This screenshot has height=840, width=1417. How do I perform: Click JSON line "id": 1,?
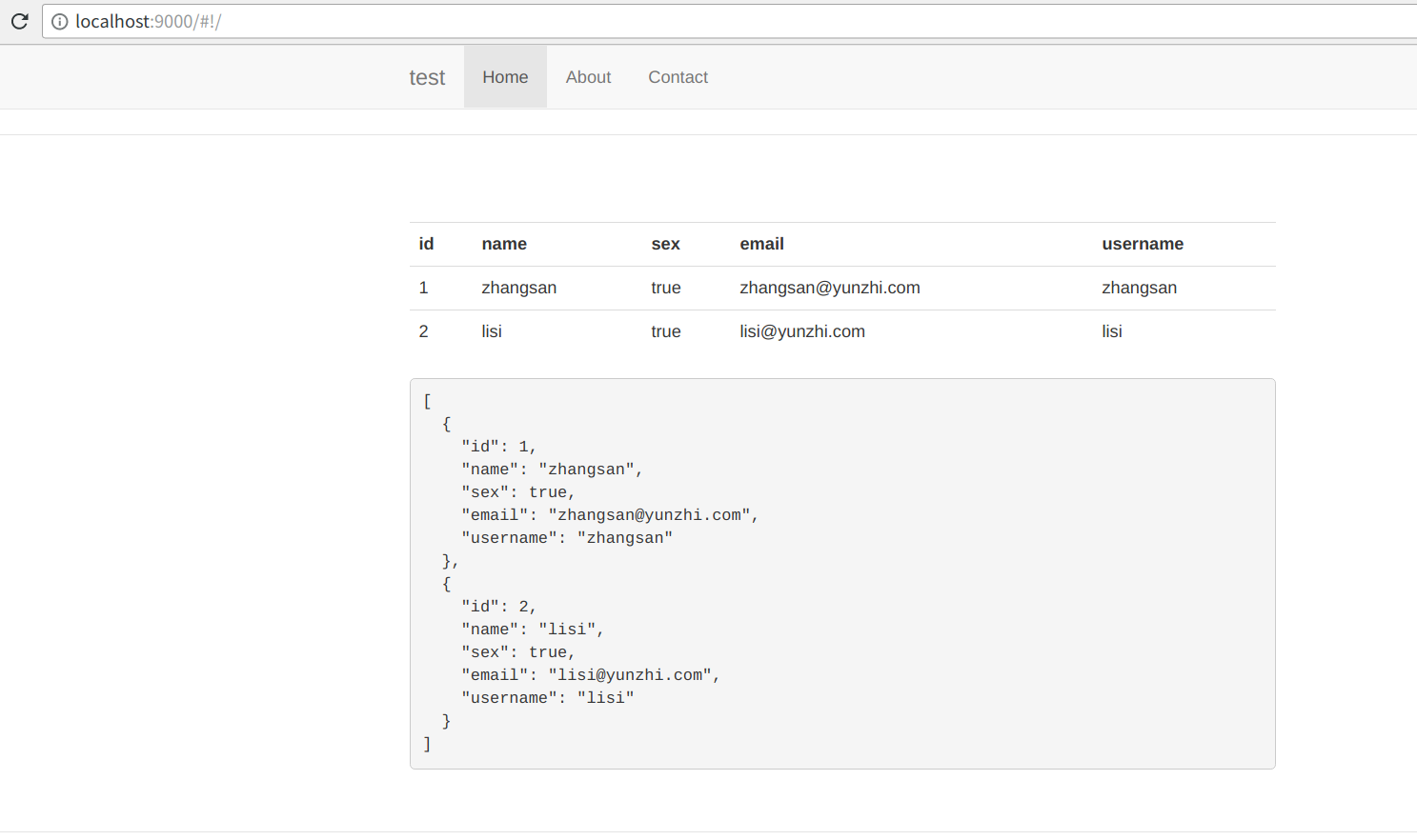(499, 447)
